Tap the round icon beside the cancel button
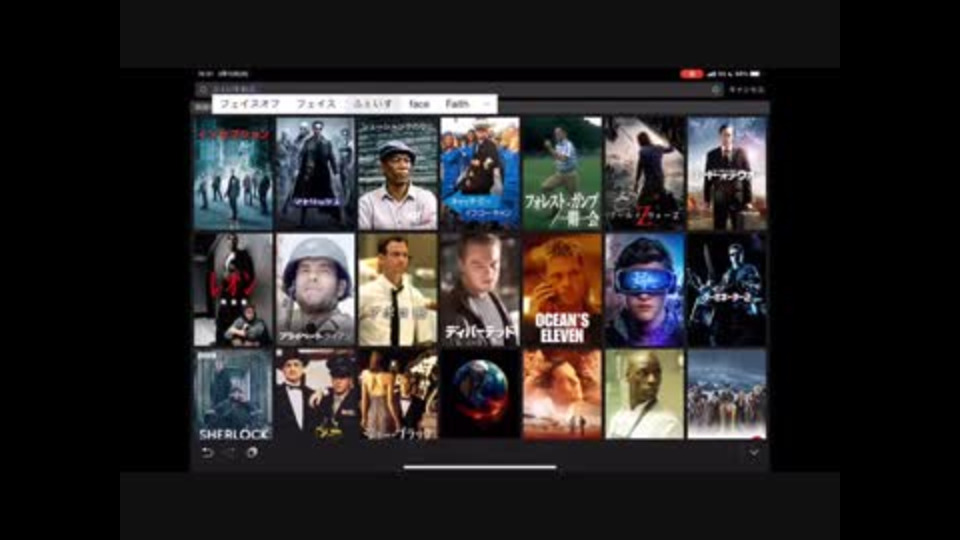Image resolution: width=960 pixels, height=540 pixels. [716, 89]
